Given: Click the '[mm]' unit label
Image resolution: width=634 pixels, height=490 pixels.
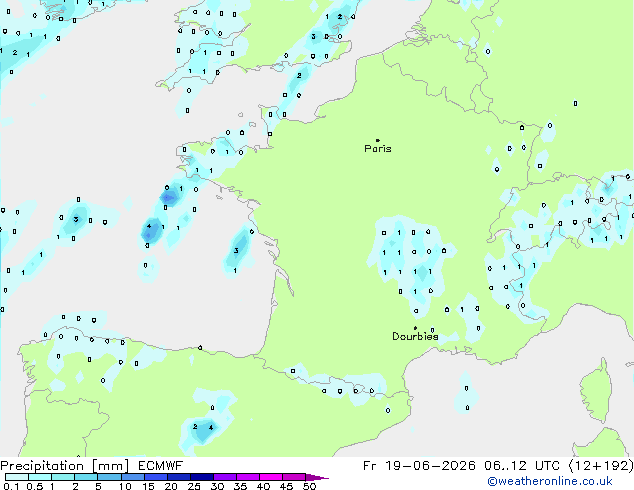Looking at the screenshot, I should point(110,466).
